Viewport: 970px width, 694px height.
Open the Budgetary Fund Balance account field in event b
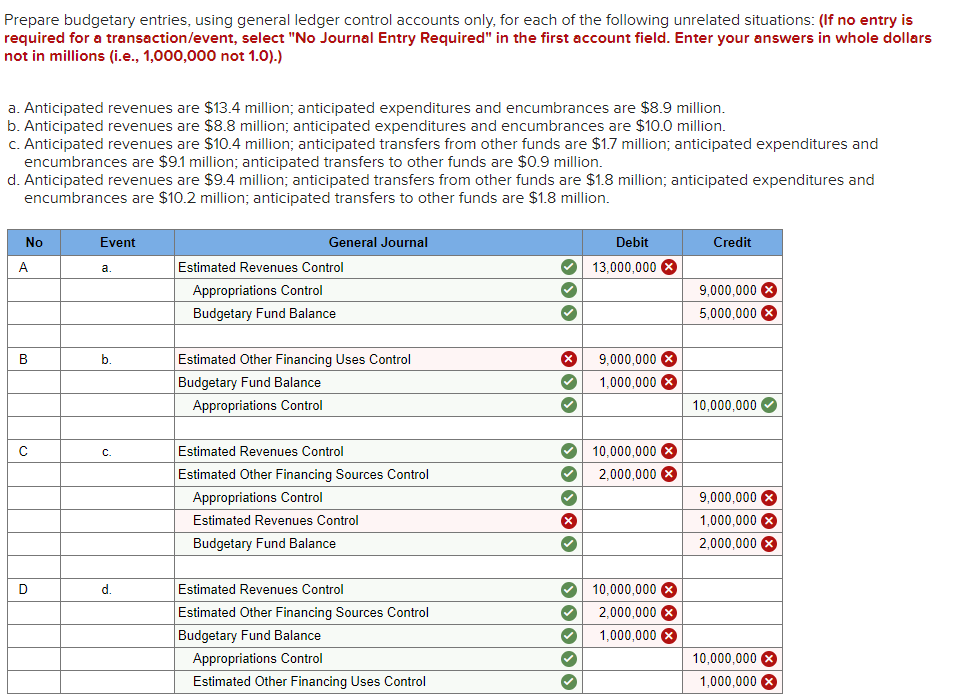click(378, 382)
